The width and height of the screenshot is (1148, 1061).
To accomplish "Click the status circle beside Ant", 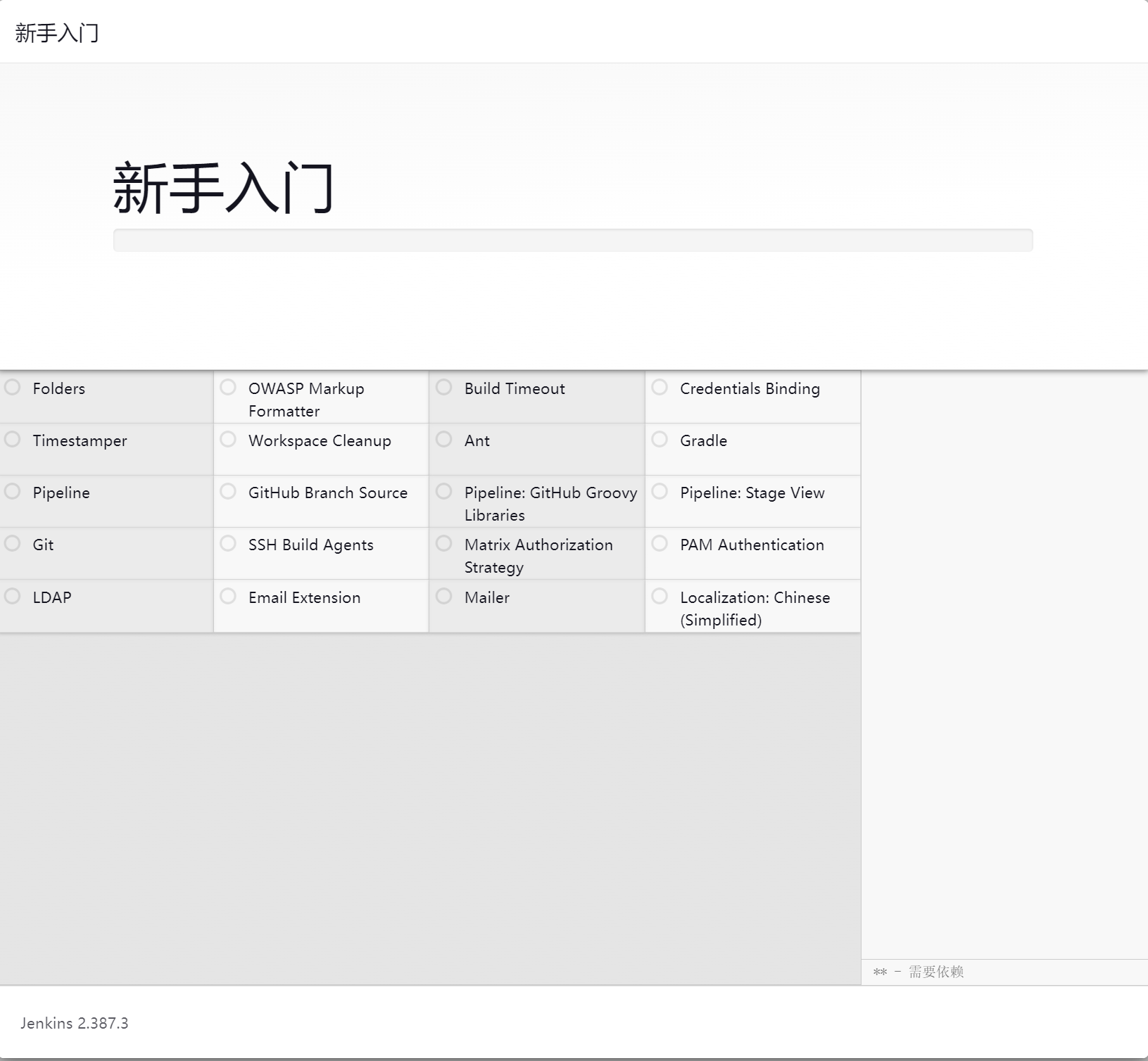I will point(443,439).
